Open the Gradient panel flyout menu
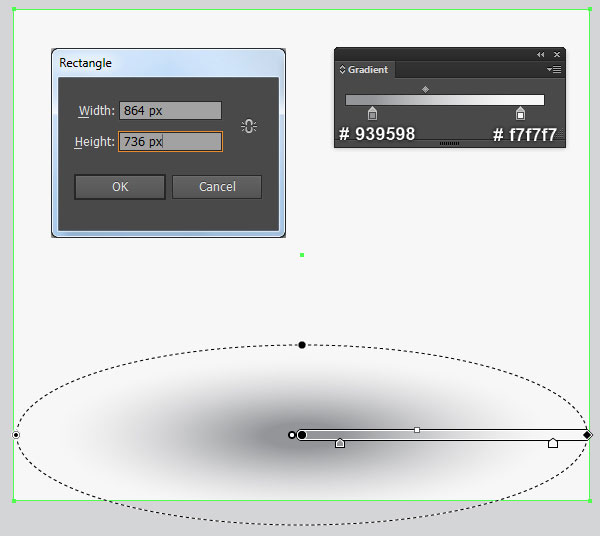Screen dimensions: 600x536 pyautogui.click(x=554, y=70)
